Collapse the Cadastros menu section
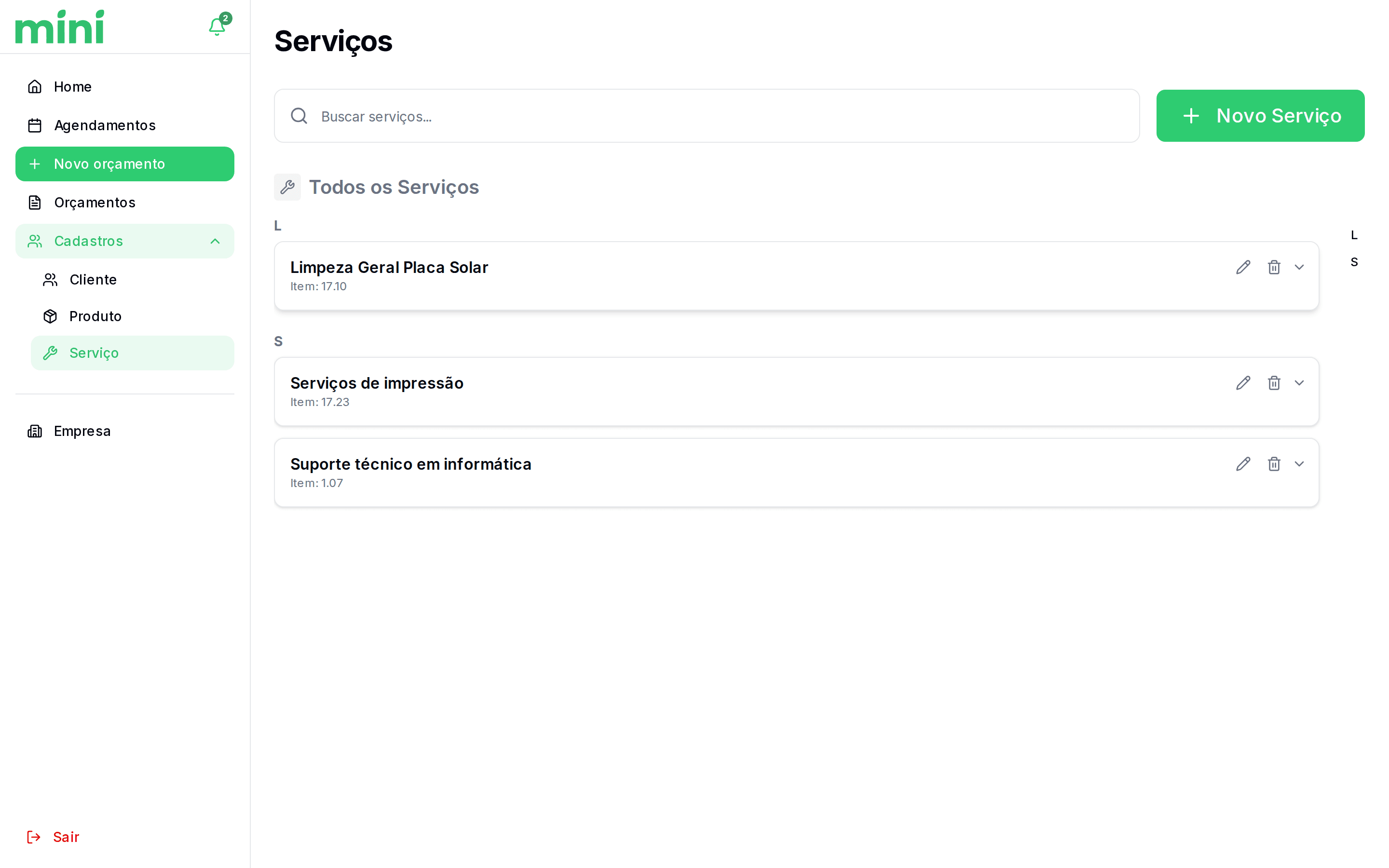 coord(215,241)
